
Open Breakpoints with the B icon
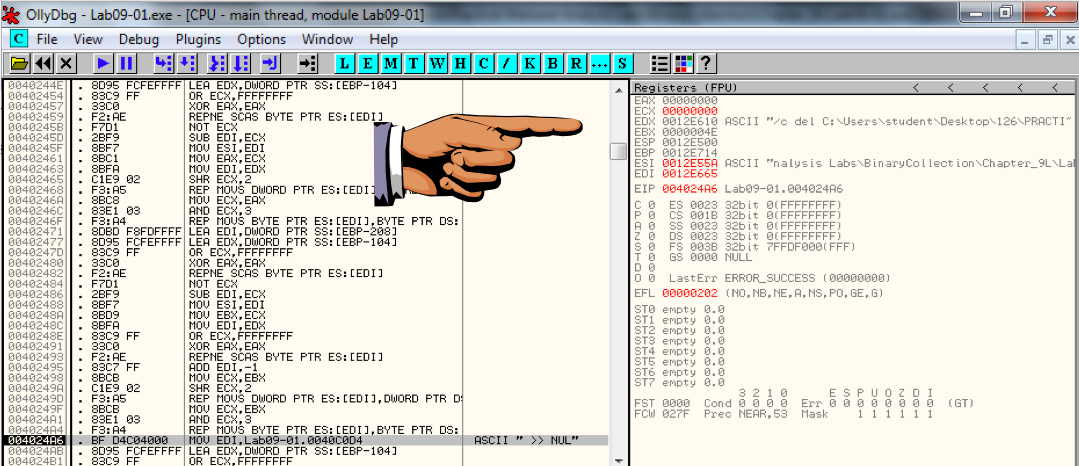click(x=553, y=64)
